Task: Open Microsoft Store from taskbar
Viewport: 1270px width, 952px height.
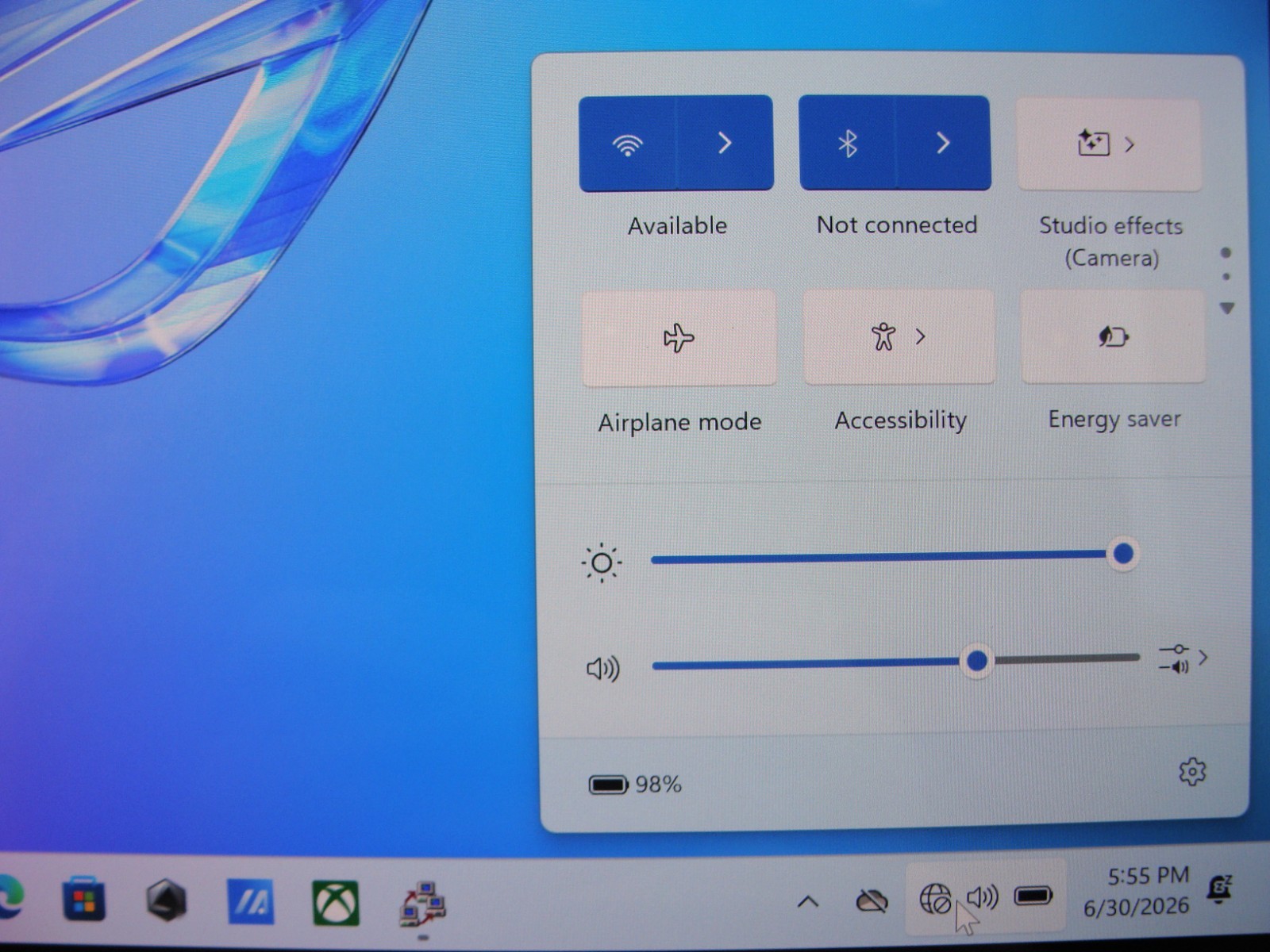Action: tap(84, 900)
